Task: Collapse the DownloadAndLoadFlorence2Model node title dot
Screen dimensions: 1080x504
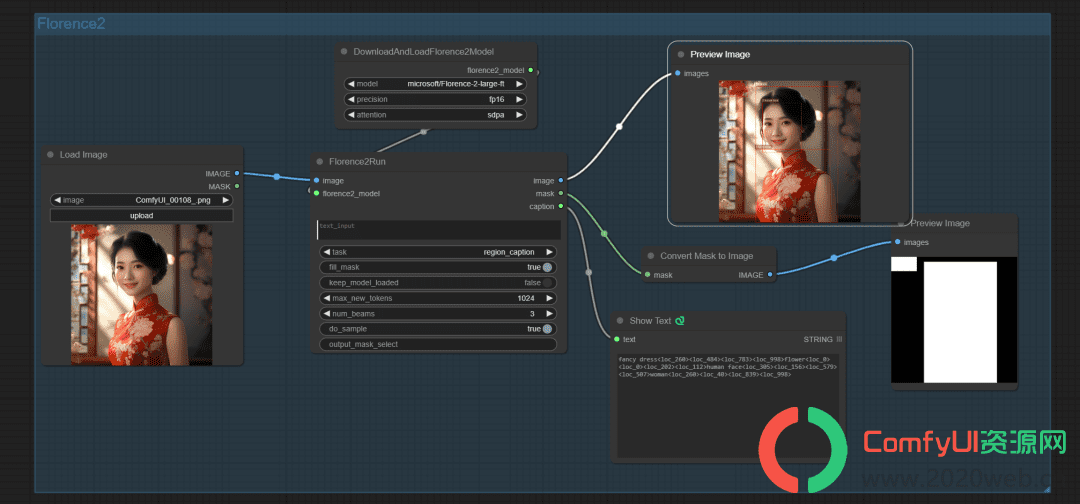Action: tap(344, 52)
